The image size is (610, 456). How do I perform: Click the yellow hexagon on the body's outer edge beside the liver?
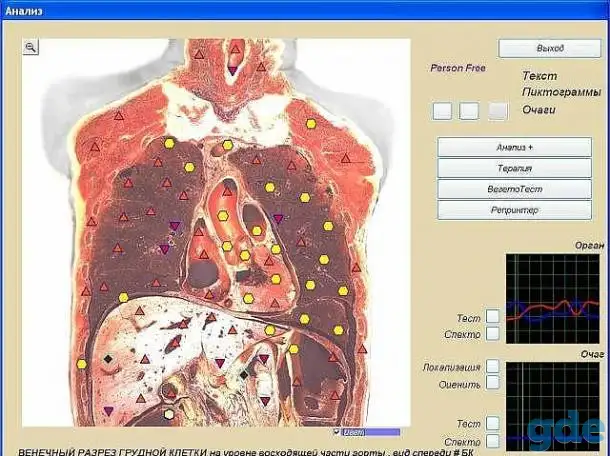click(x=82, y=364)
